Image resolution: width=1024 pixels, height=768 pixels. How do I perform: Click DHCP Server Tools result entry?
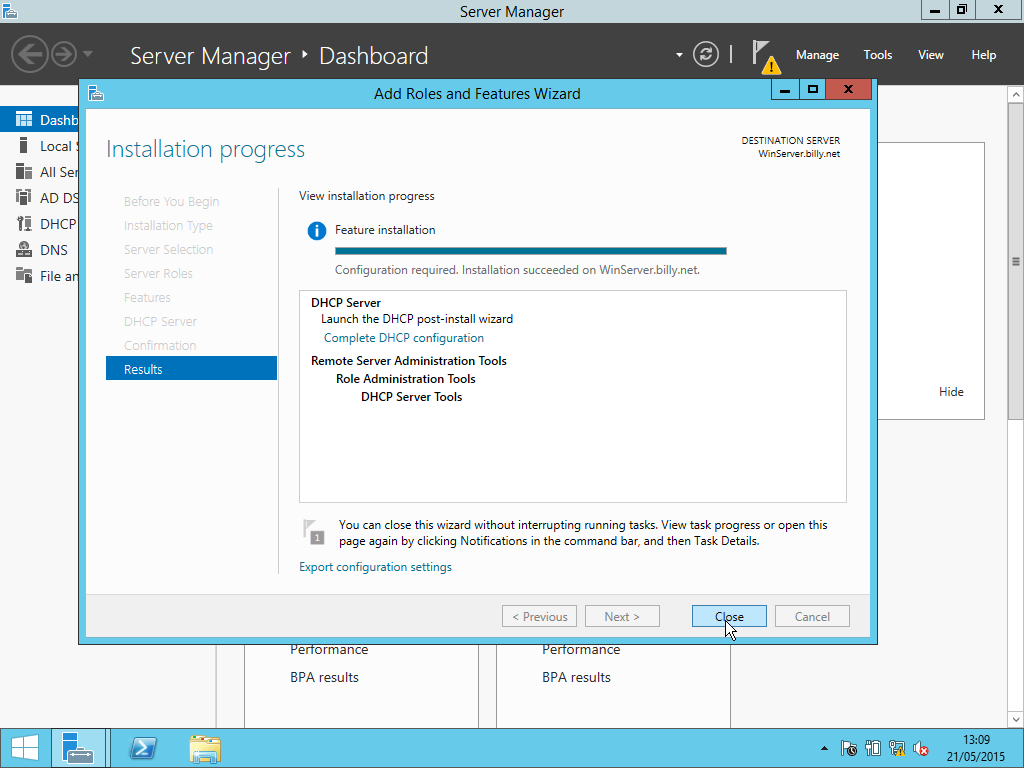click(x=411, y=396)
